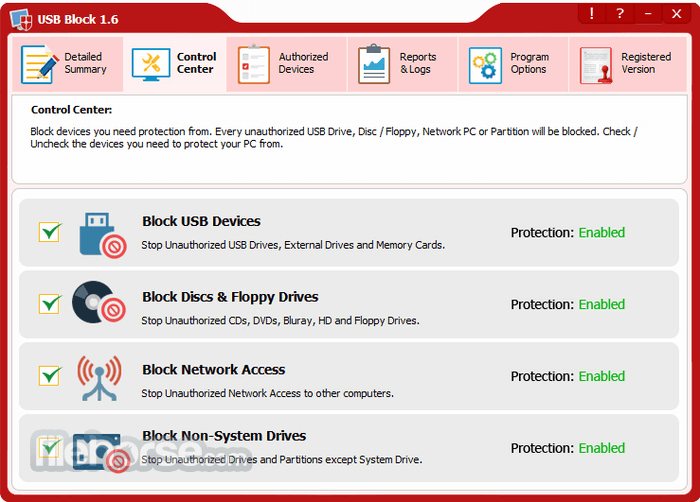Click the Detailed Summary notepad icon
Screen dimensions: 700x502
(x=40, y=64)
